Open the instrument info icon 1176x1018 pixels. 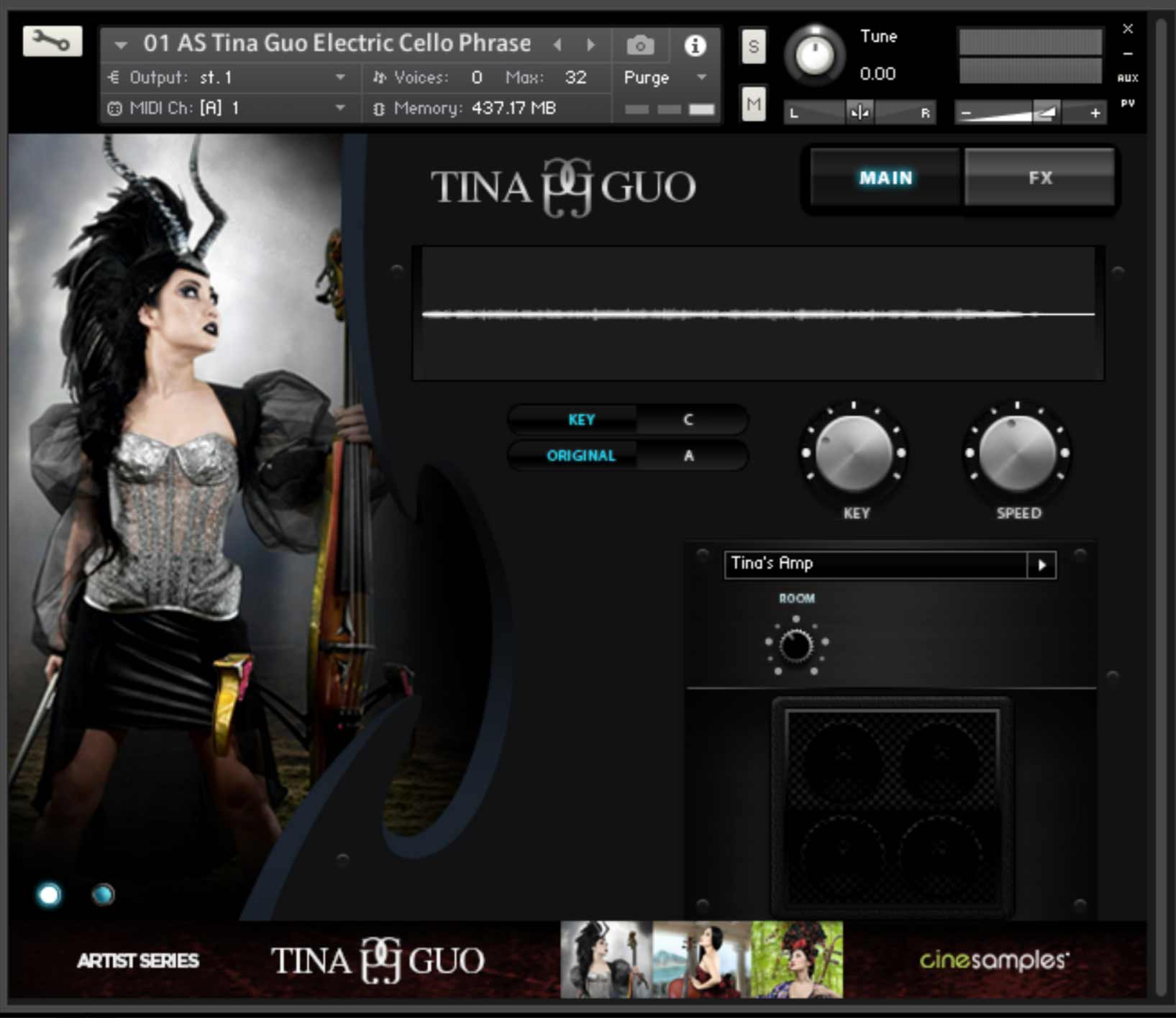point(694,45)
